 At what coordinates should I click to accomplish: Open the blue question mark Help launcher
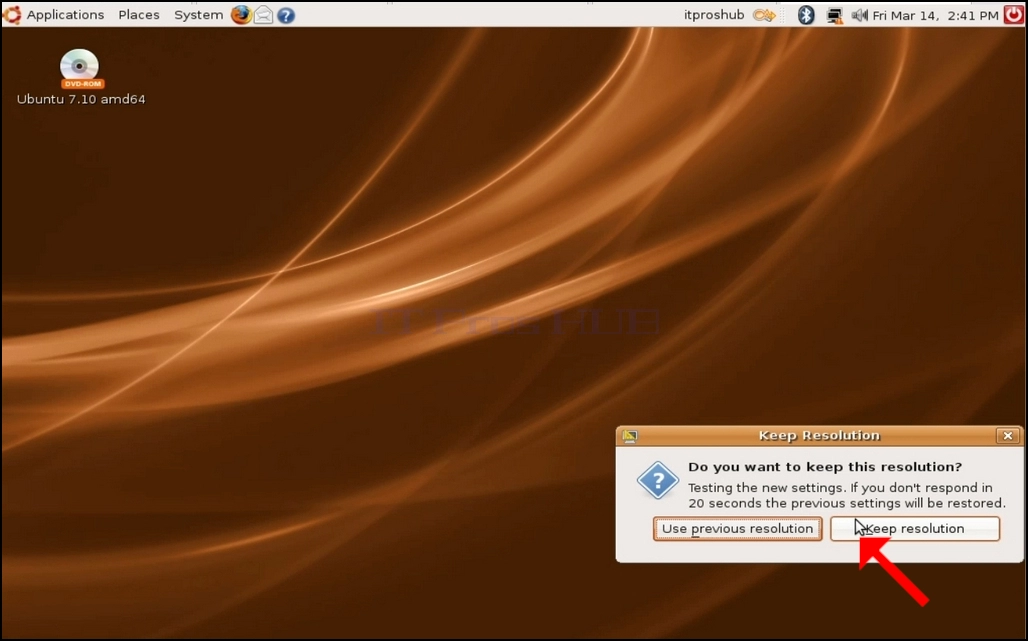[x=286, y=14]
